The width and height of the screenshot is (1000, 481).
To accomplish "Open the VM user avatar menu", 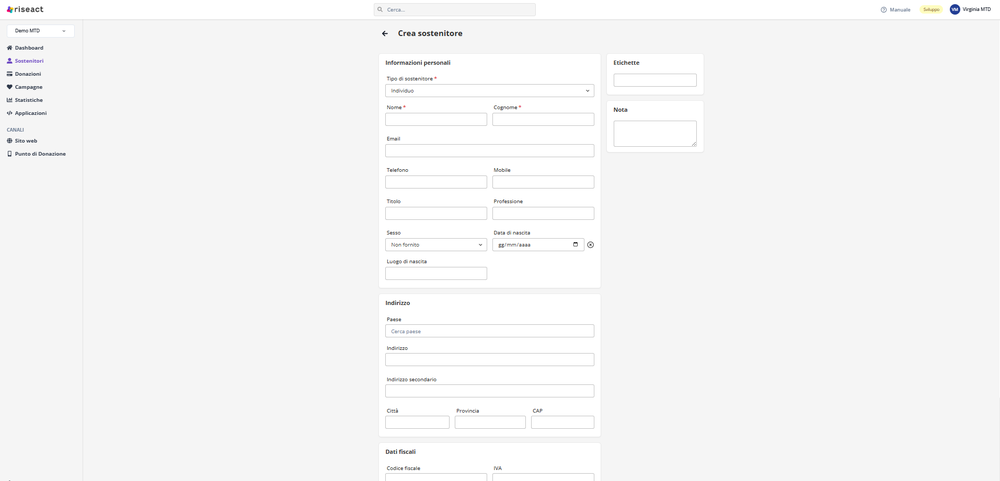I will [x=955, y=9].
